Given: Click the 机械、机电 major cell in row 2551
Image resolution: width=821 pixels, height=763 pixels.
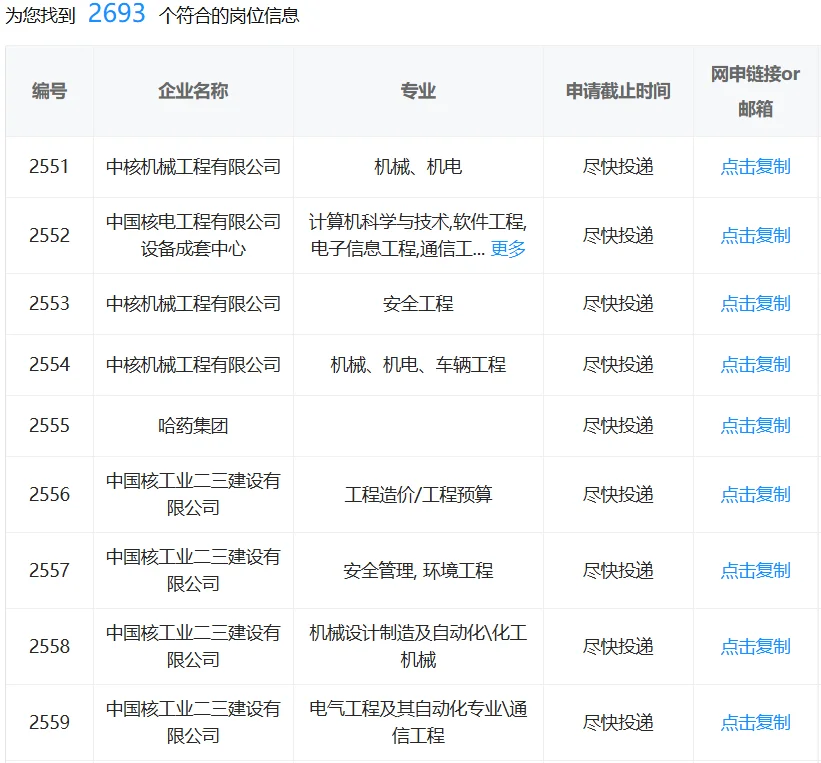Looking at the screenshot, I should tap(418, 167).
